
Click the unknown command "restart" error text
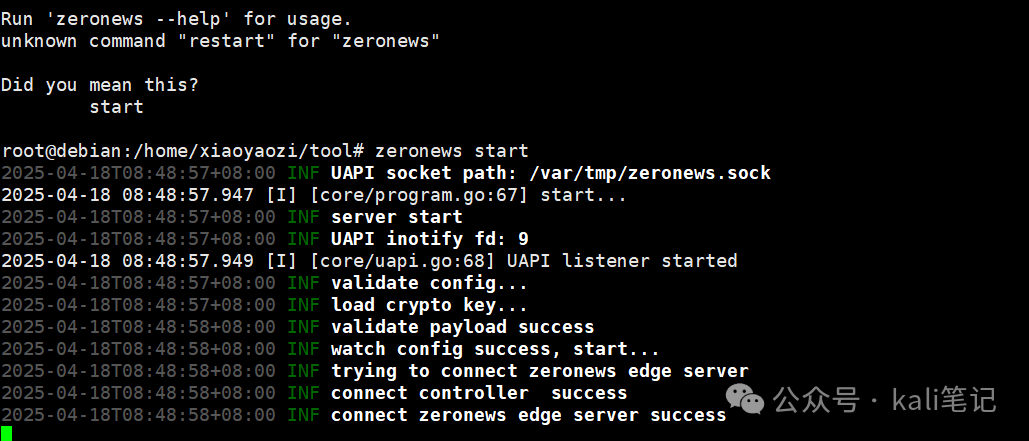pos(220,41)
